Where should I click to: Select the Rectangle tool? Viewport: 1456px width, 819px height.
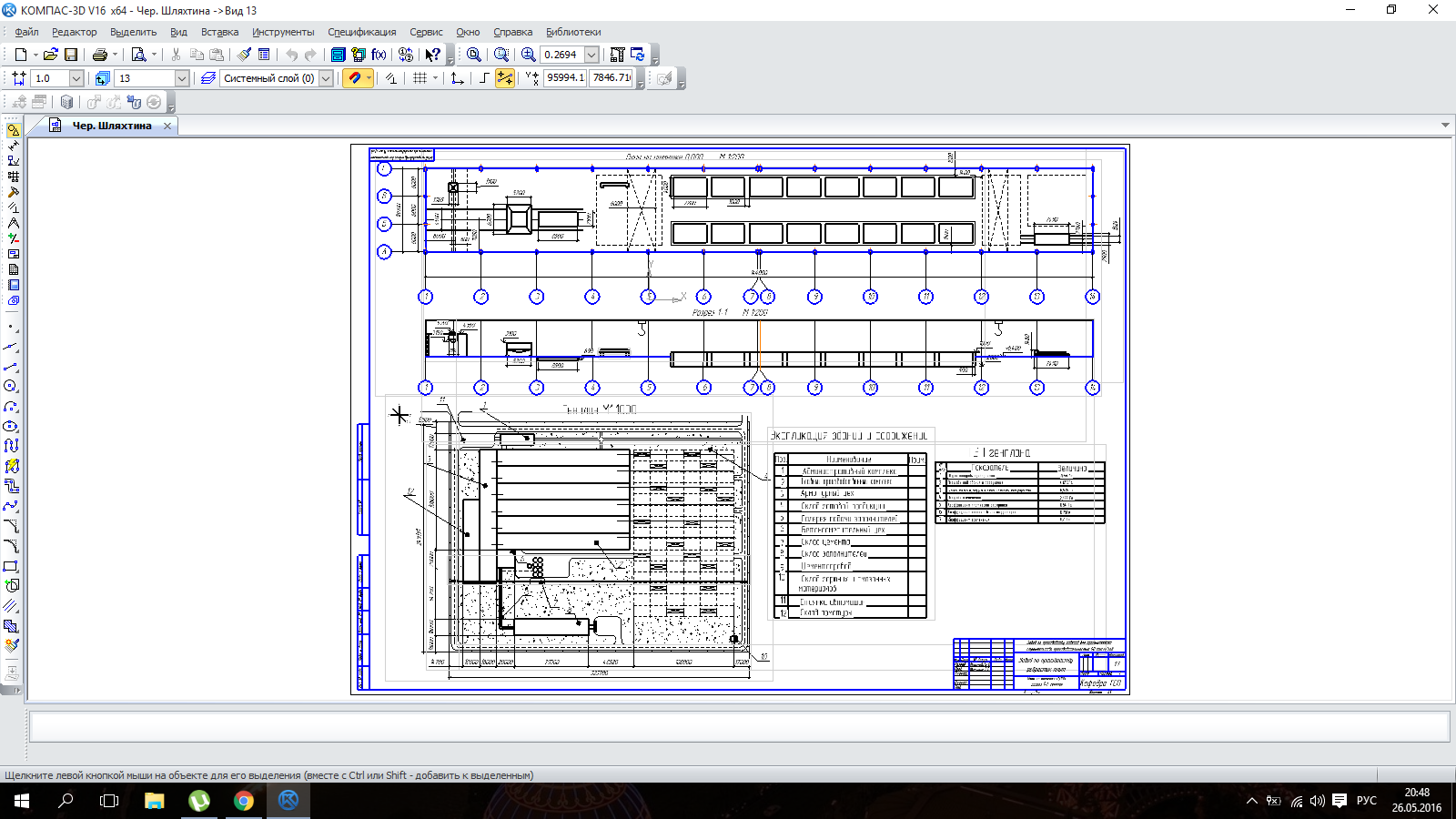pyautogui.click(x=11, y=566)
